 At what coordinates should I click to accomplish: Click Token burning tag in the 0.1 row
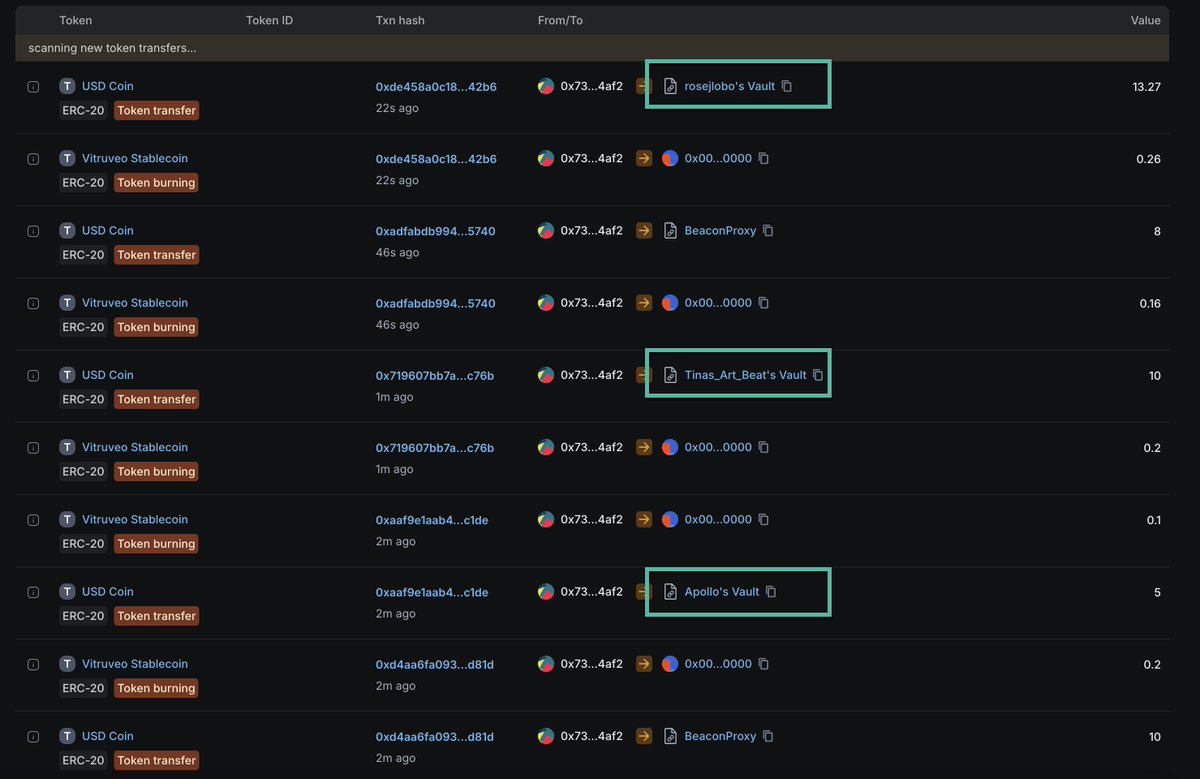point(156,544)
